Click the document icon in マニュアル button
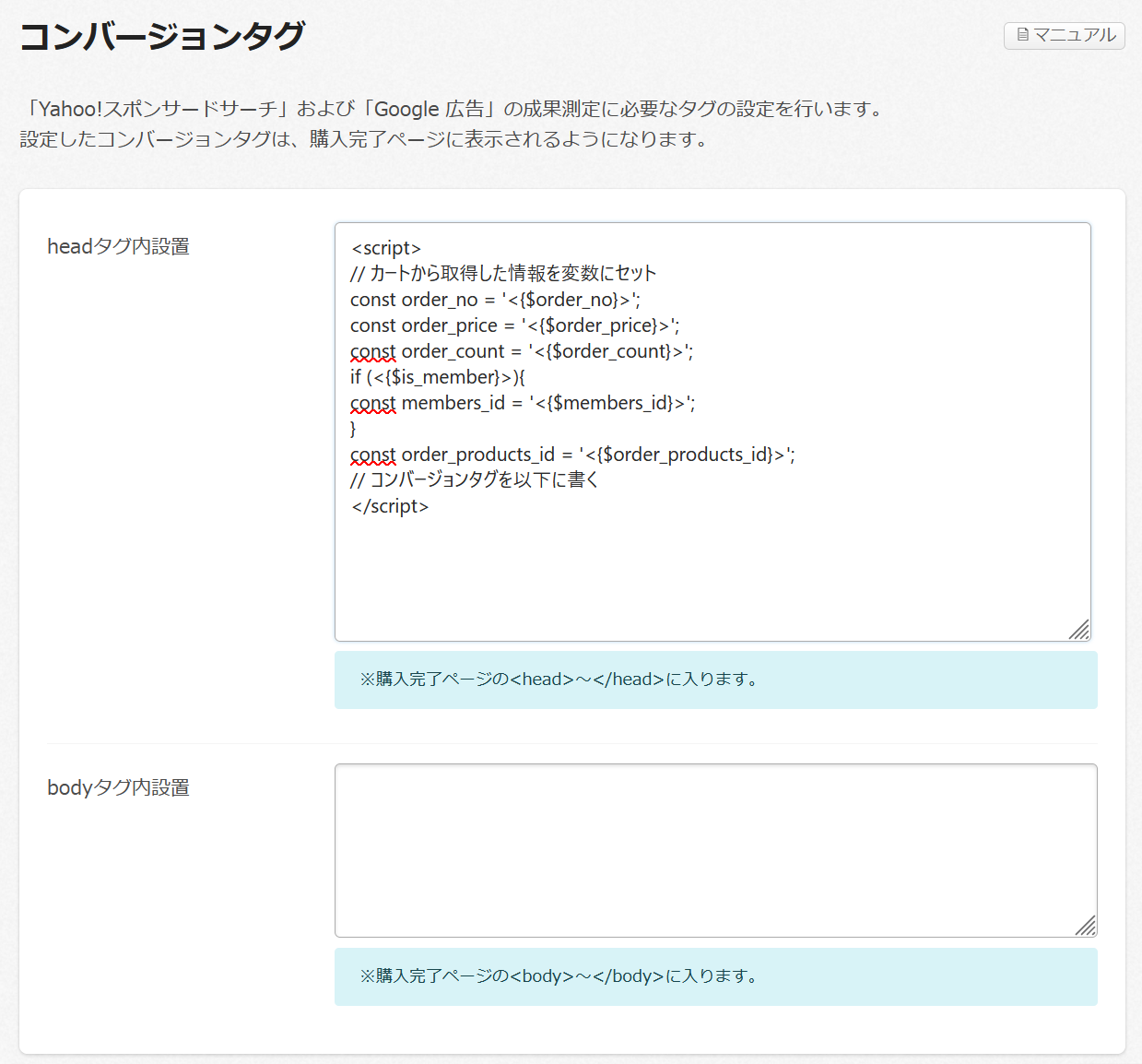Screen dimensions: 1142x1064 (1022, 35)
